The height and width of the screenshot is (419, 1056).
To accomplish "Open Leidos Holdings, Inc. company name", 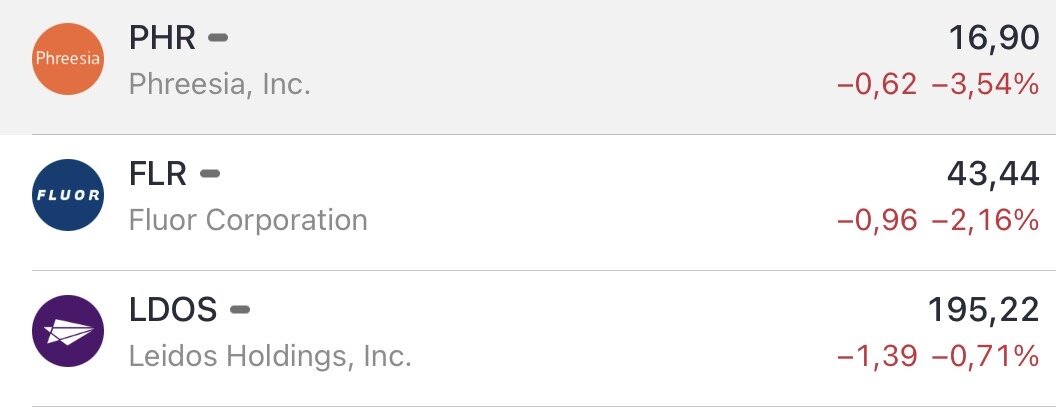I will [270, 355].
